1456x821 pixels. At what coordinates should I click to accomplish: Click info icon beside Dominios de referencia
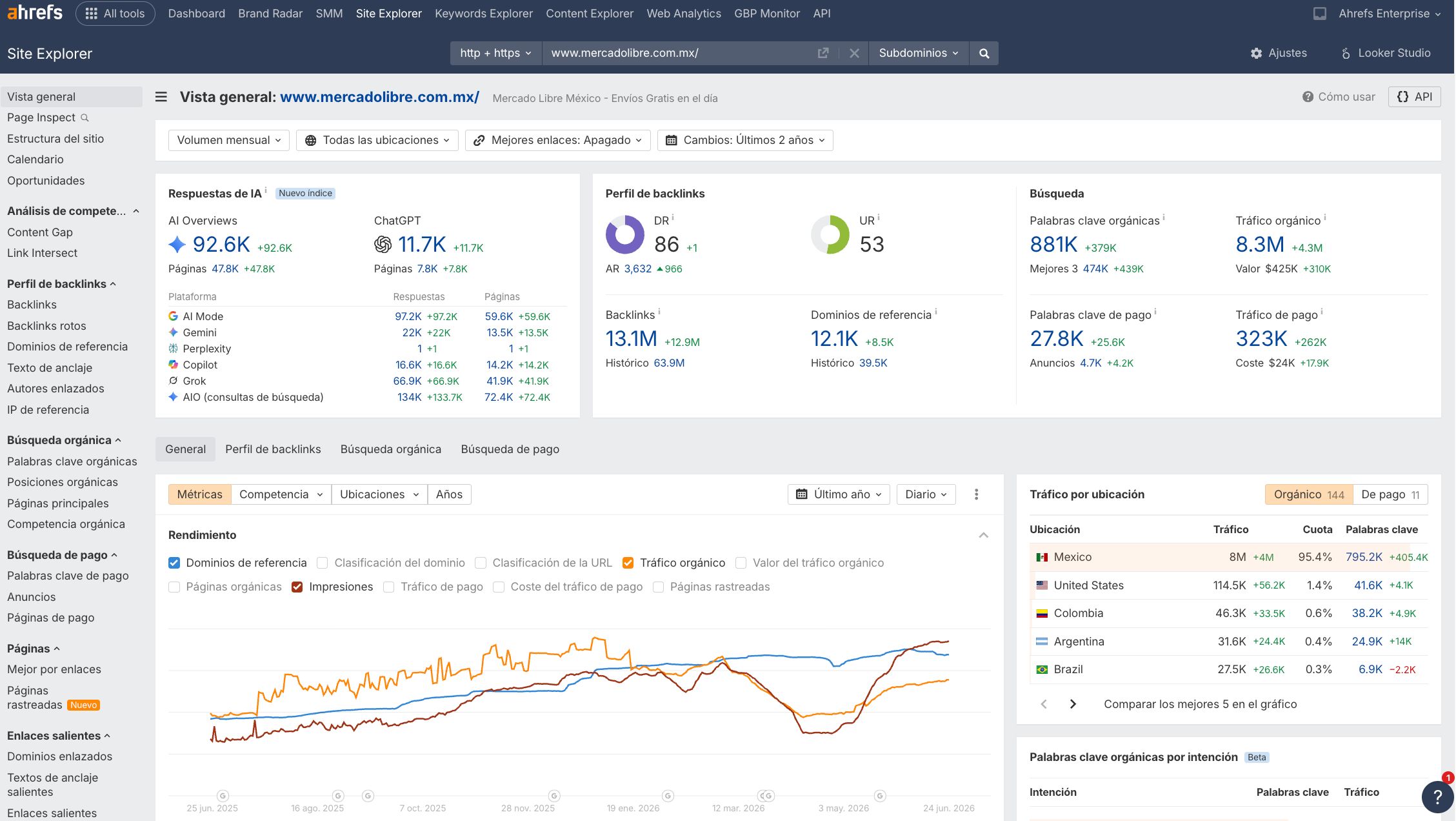936,312
